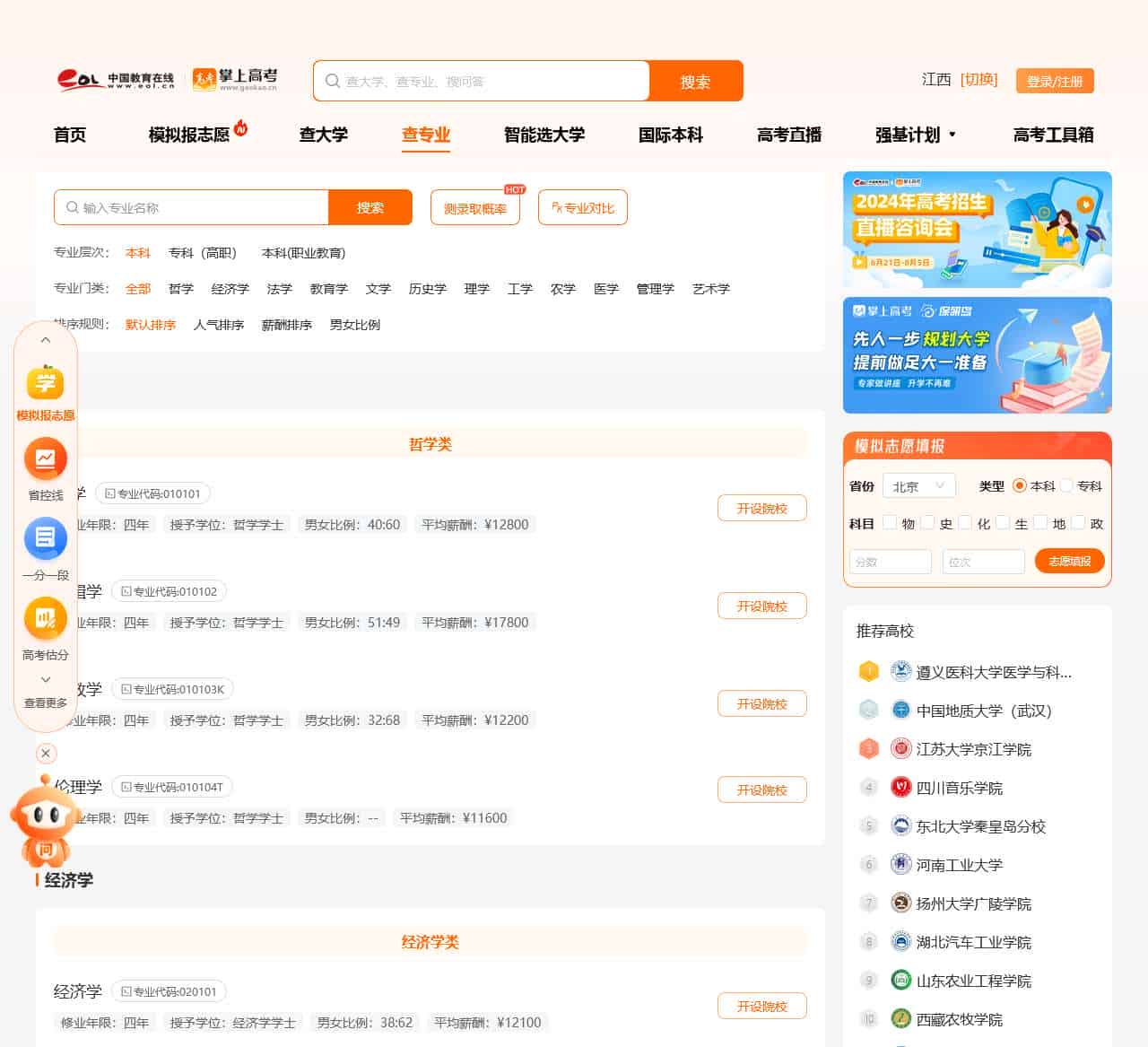The width and height of the screenshot is (1148, 1047).
Task: Open the 北京 province dropdown
Action: [x=919, y=485]
